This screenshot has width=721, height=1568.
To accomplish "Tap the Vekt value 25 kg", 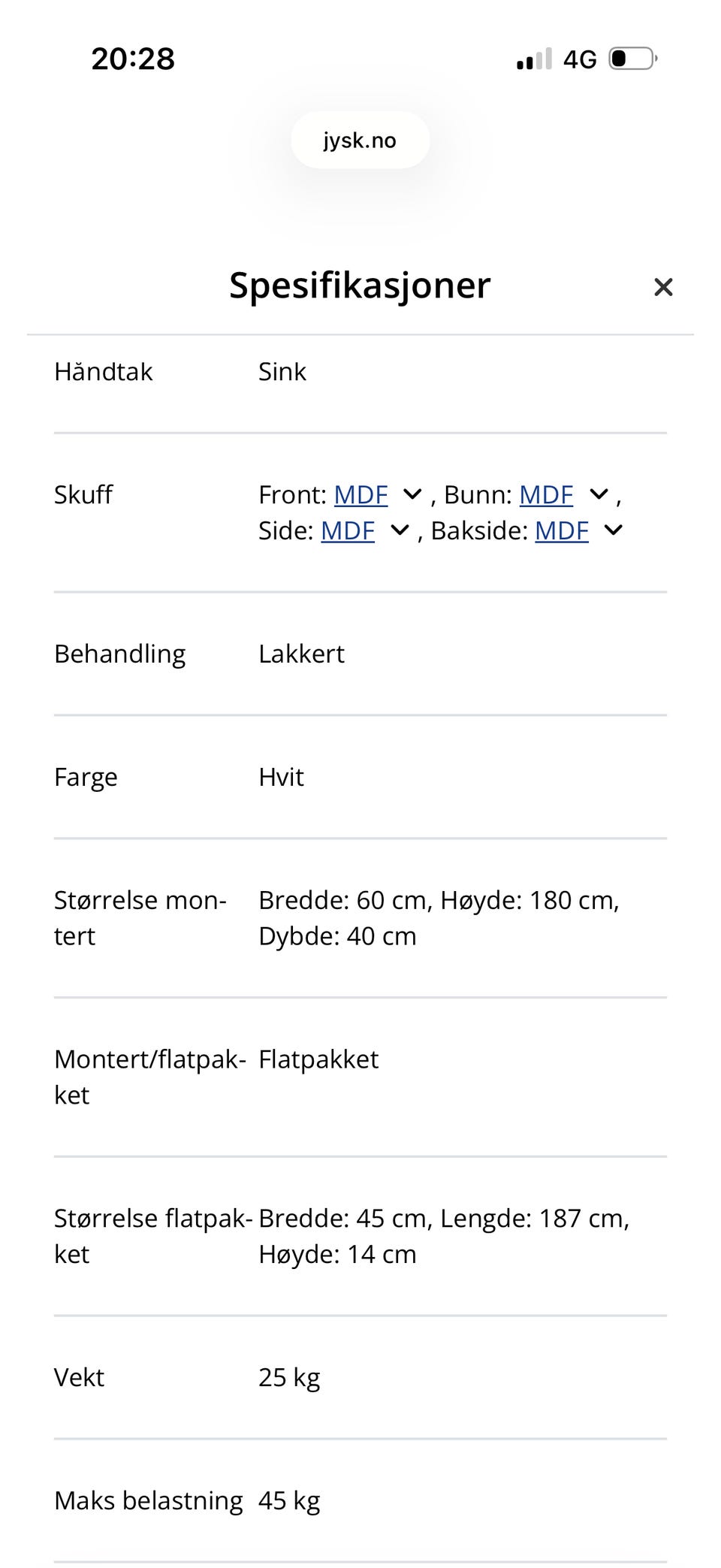I will tap(288, 1377).
